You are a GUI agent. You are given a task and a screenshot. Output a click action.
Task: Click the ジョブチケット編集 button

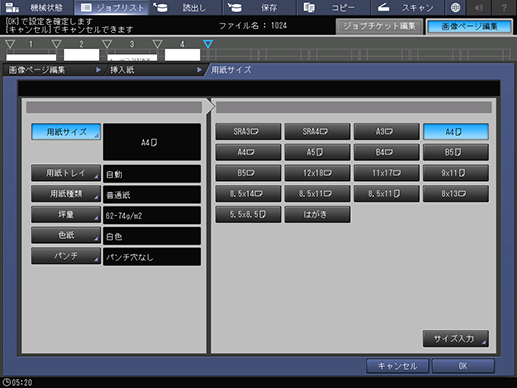[x=379, y=26]
